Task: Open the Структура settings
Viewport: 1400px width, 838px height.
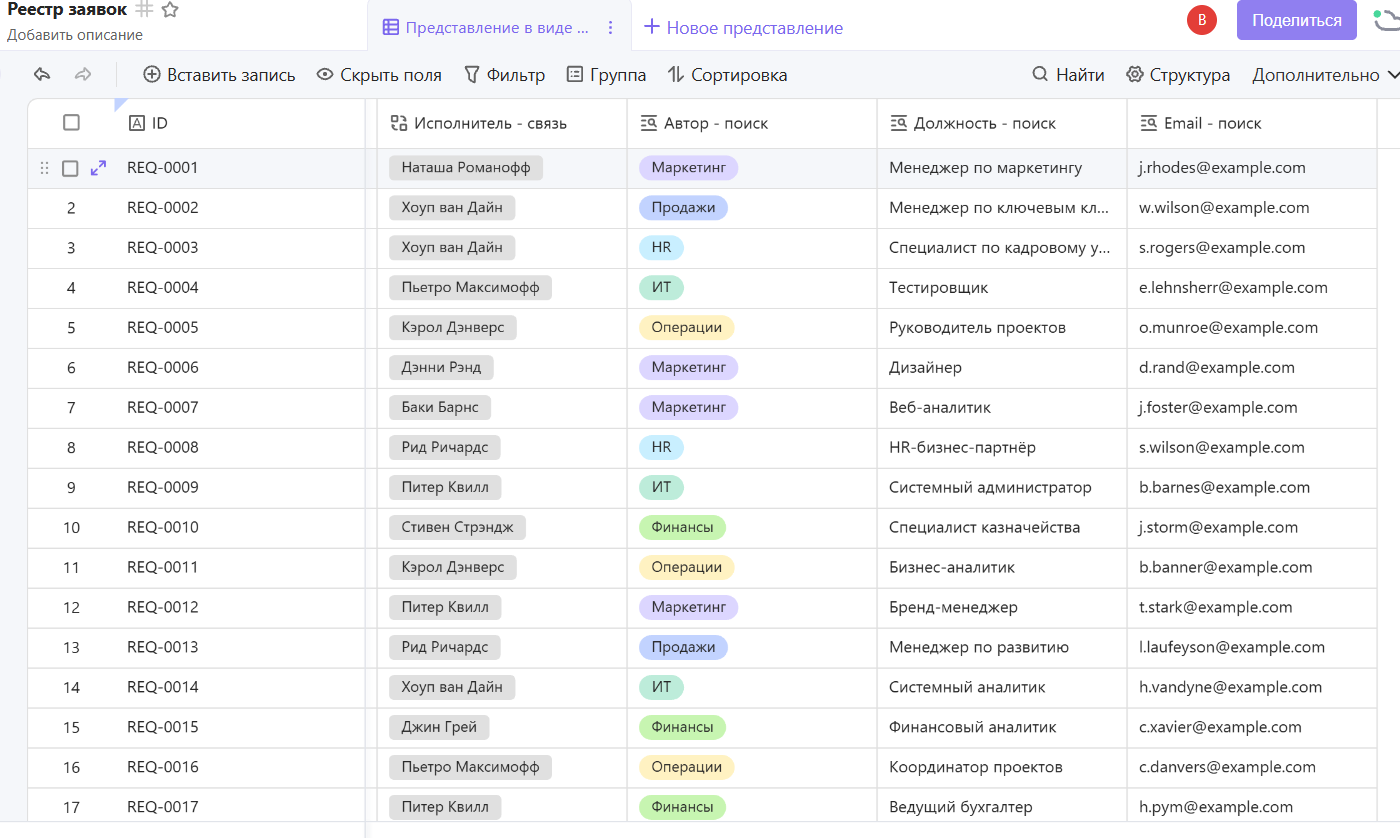Action: (x=1178, y=75)
